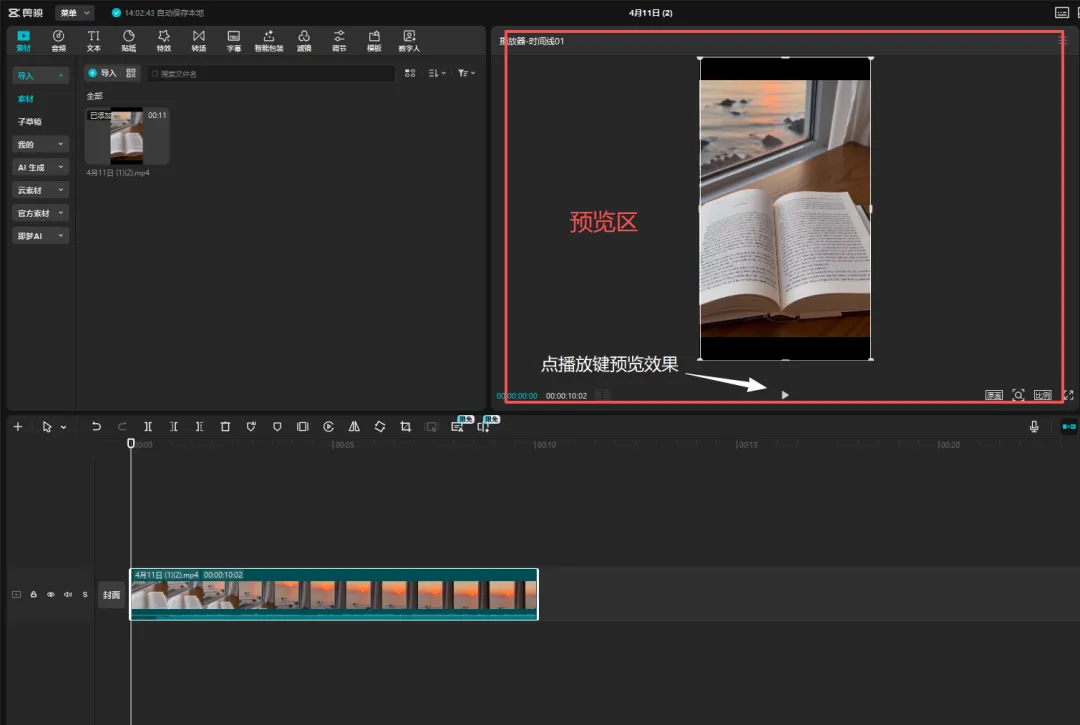Open the 菜单 menu dropdown
Screen dimensions: 1080x725
pyautogui.click(x=74, y=13)
